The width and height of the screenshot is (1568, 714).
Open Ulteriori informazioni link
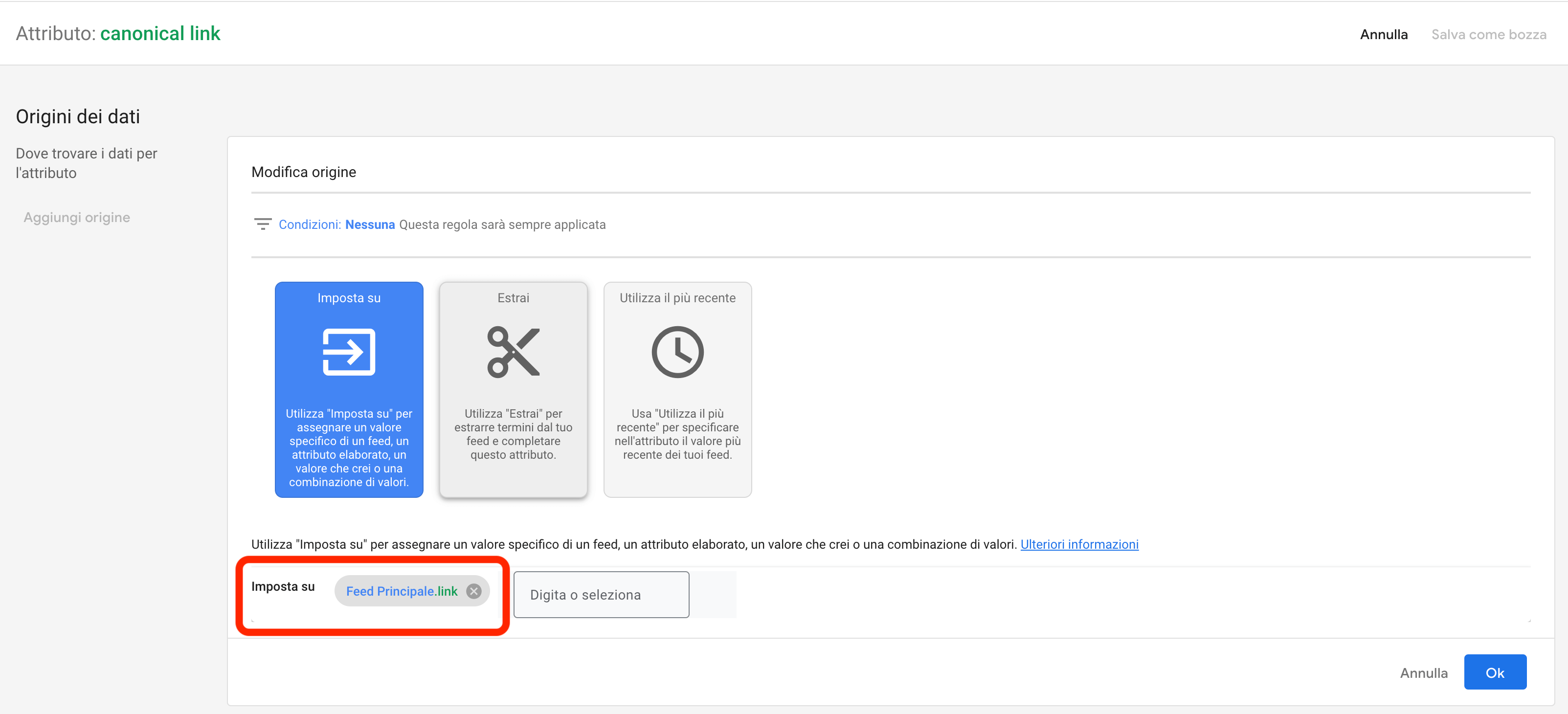[1079, 544]
